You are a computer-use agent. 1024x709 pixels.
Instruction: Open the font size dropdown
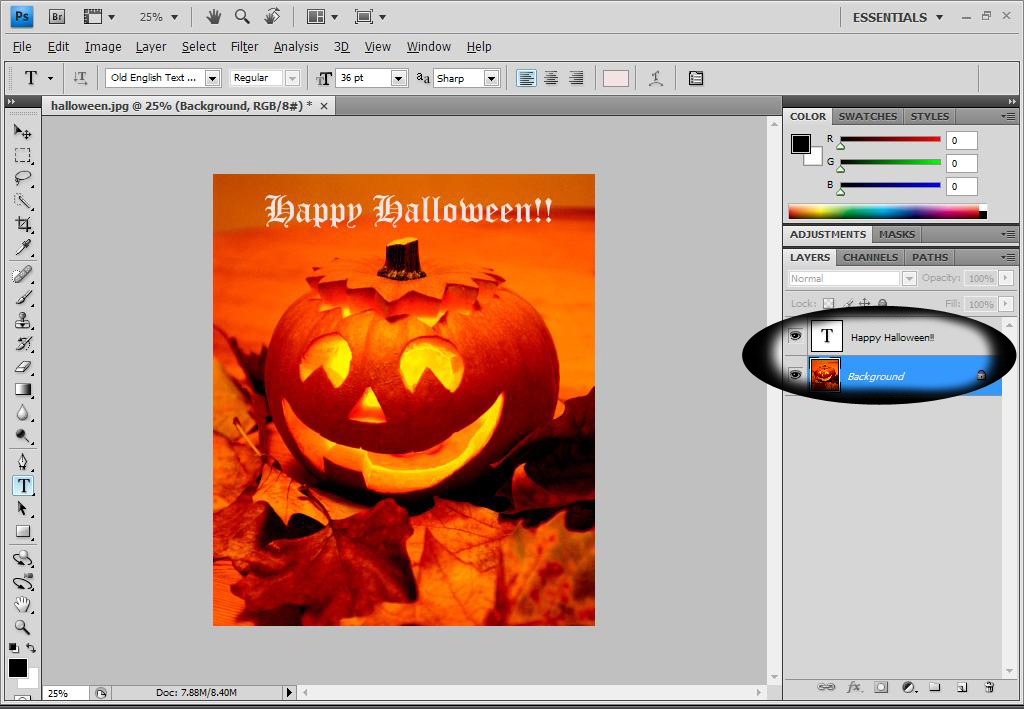[x=398, y=78]
